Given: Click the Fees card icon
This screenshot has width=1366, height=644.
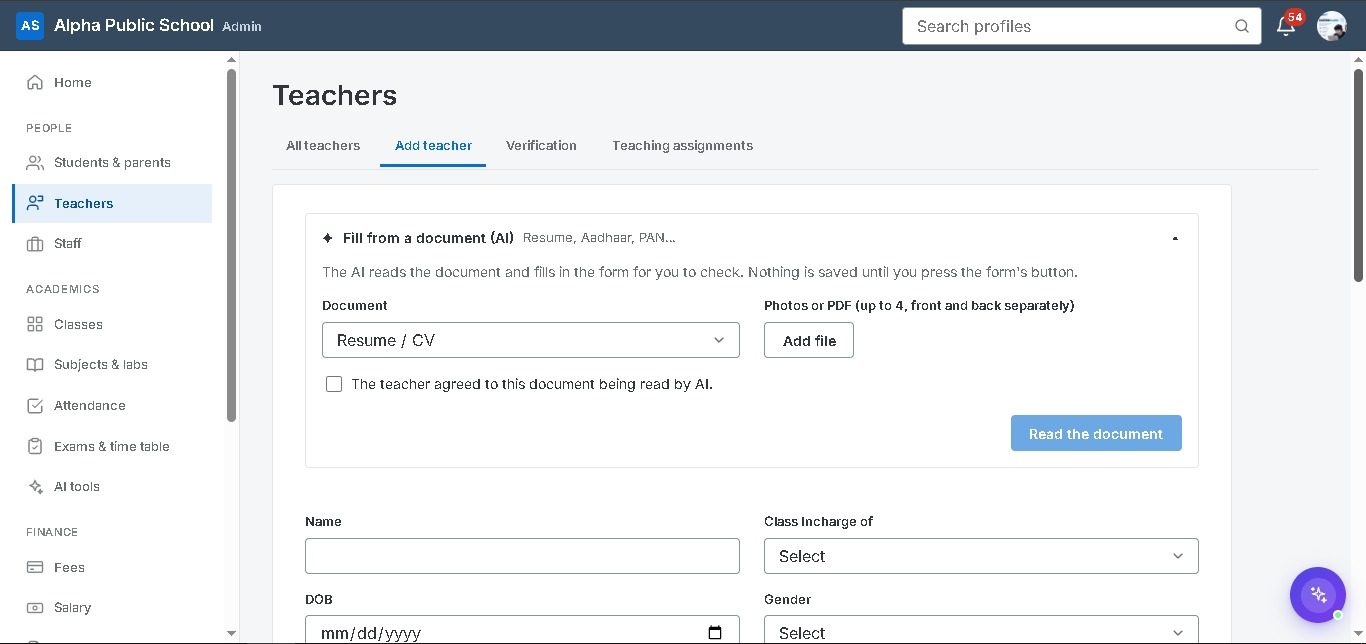Looking at the screenshot, I should coord(35,567).
